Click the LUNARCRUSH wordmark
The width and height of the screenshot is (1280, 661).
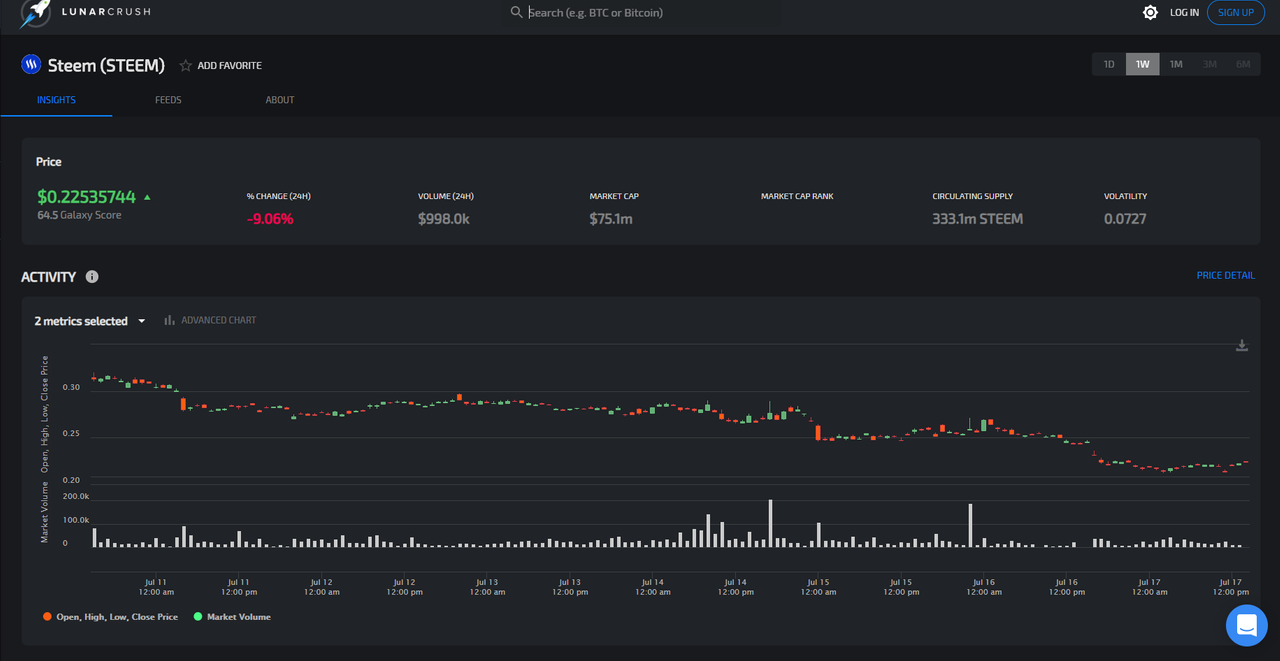[x=106, y=13]
